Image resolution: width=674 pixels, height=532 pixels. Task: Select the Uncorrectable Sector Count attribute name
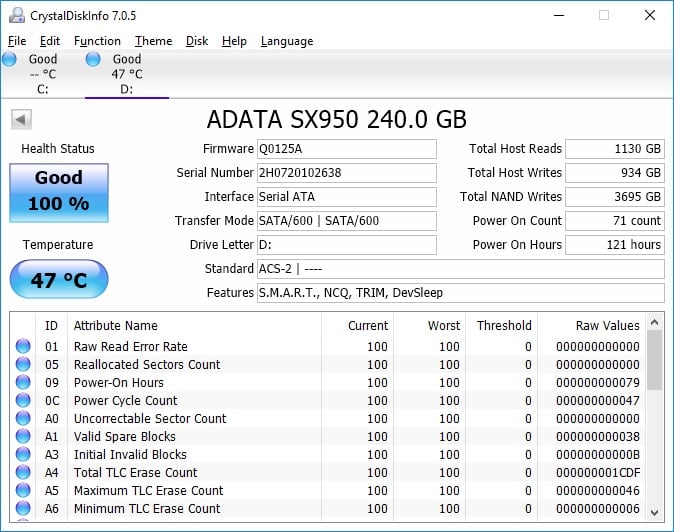(x=150, y=419)
